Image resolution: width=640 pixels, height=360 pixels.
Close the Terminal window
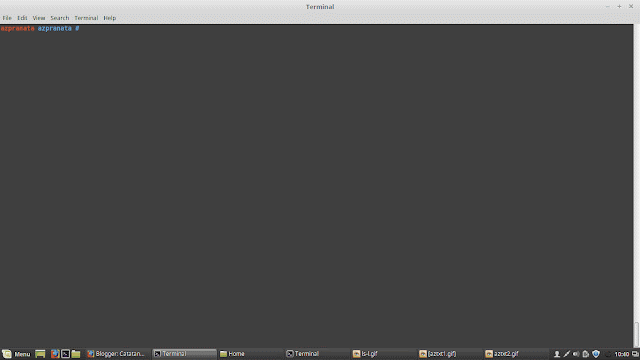point(631,7)
